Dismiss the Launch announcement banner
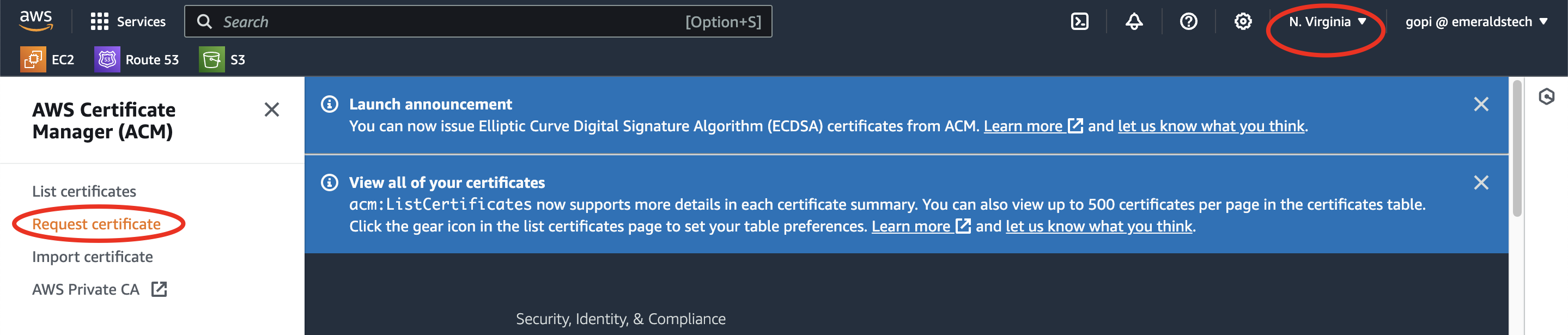The image size is (1568, 335). pos(1481,104)
